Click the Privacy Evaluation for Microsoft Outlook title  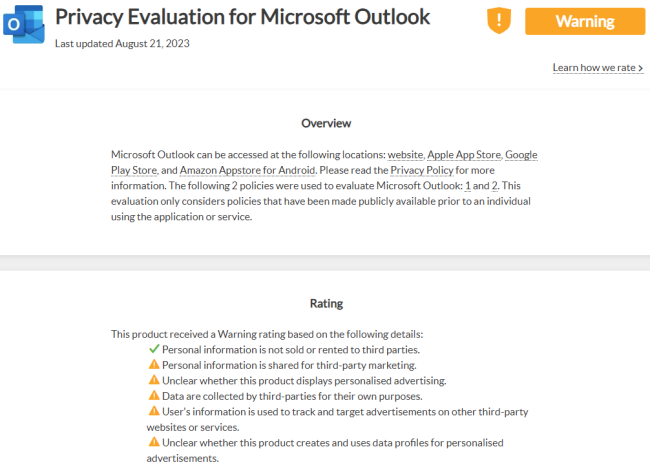[x=243, y=17]
